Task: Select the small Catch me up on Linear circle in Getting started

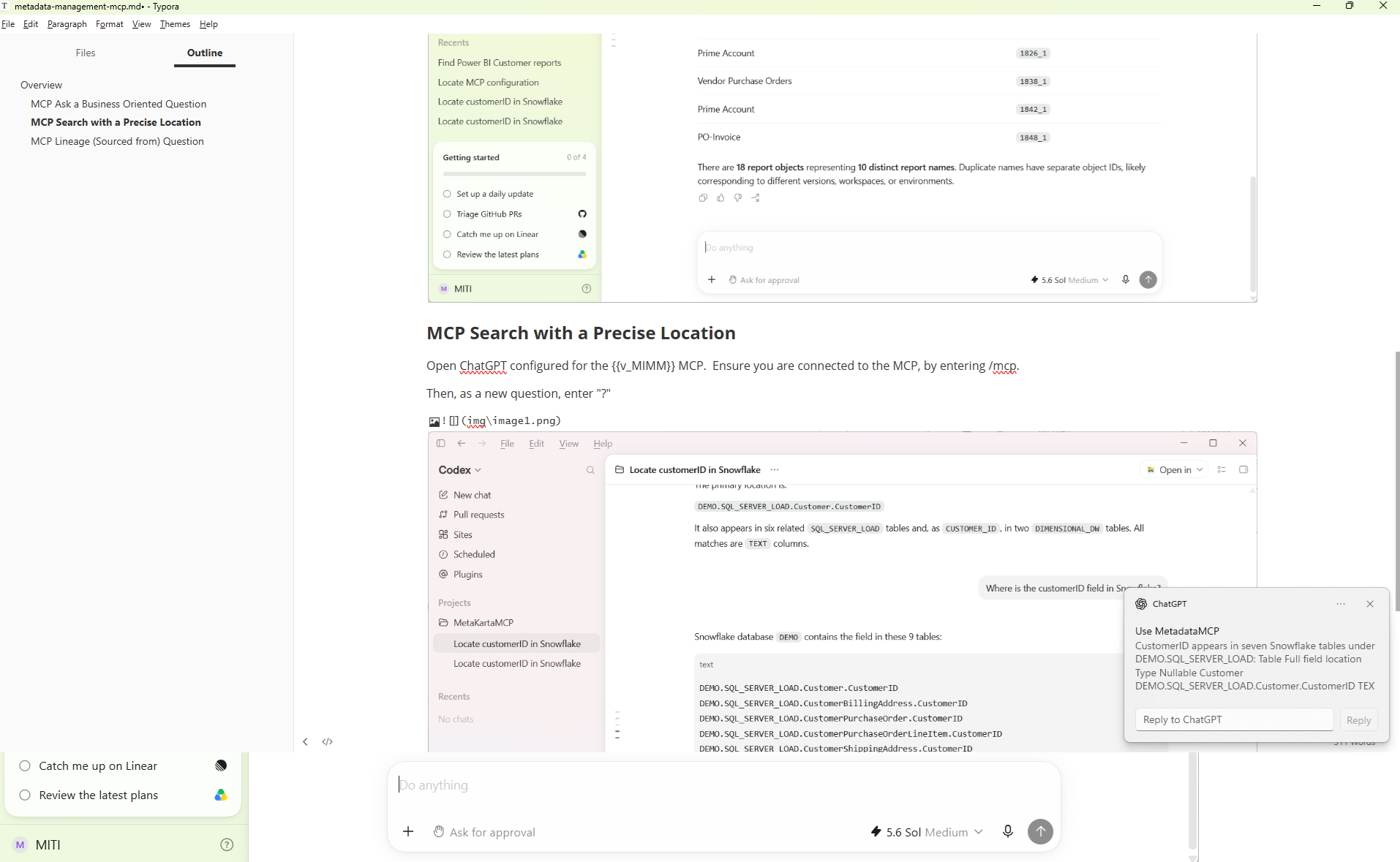Action: tap(447, 235)
